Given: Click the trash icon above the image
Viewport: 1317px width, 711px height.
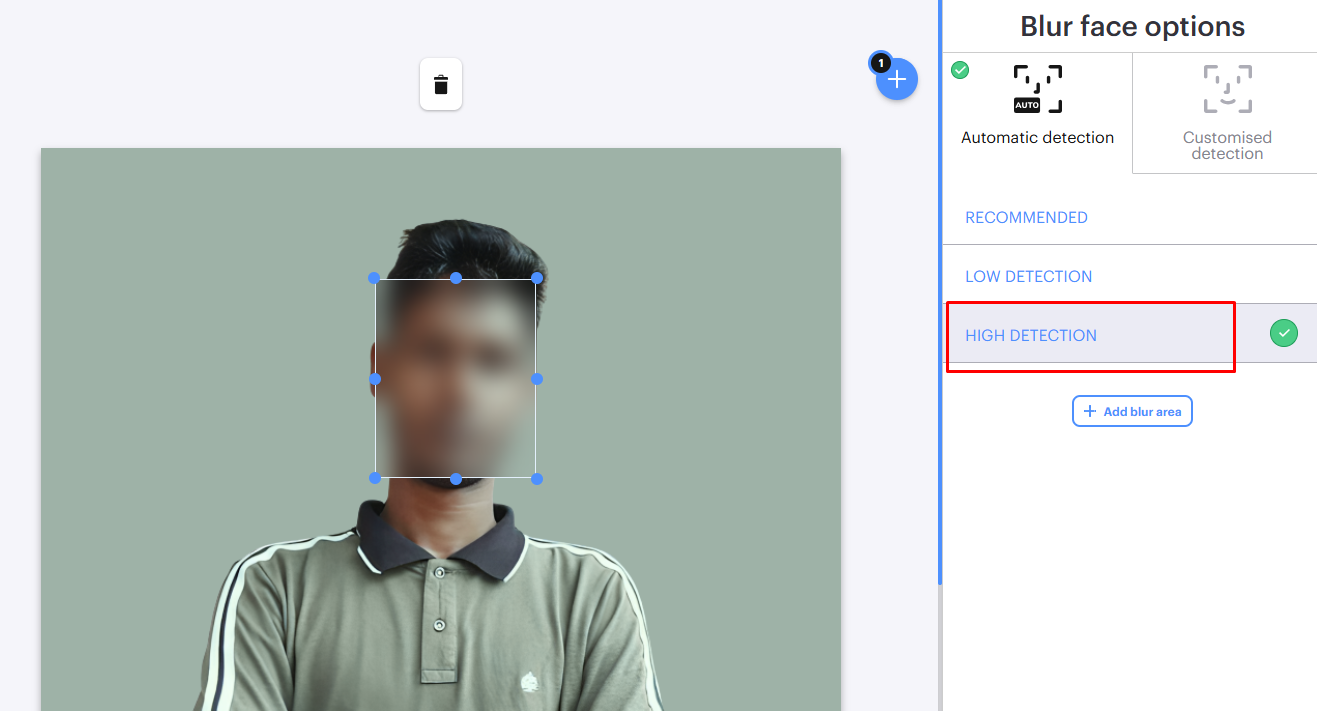Looking at the screenshot, I should (x=440, y=84).
